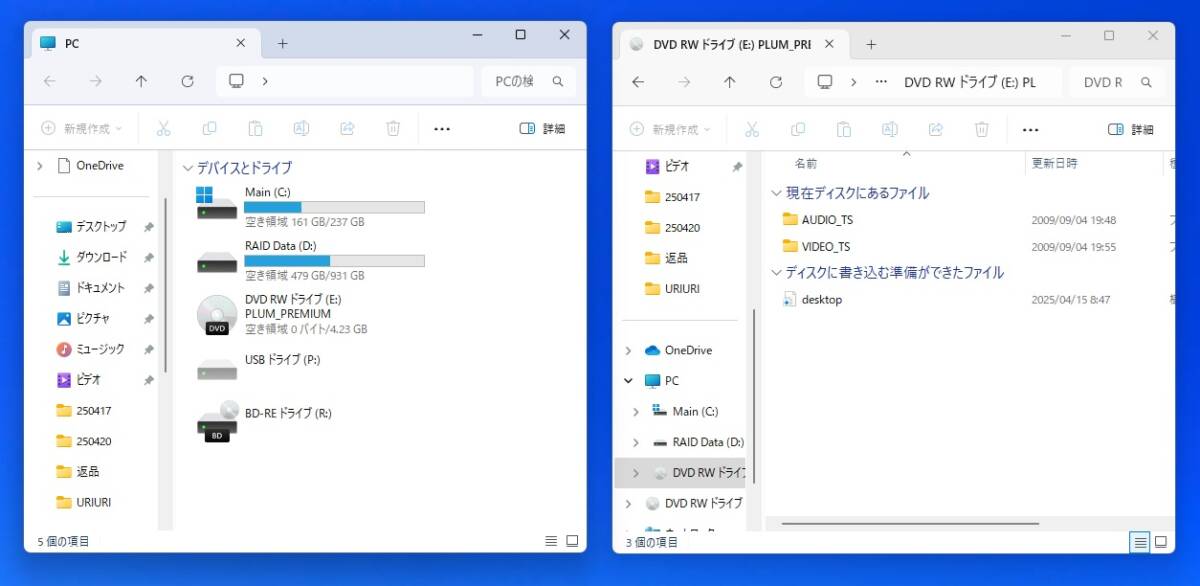Switch DVD RW window to large icons view
Image resolution: width=1200 pixels, height=586 pixels.
click(x=1161, y=542)
